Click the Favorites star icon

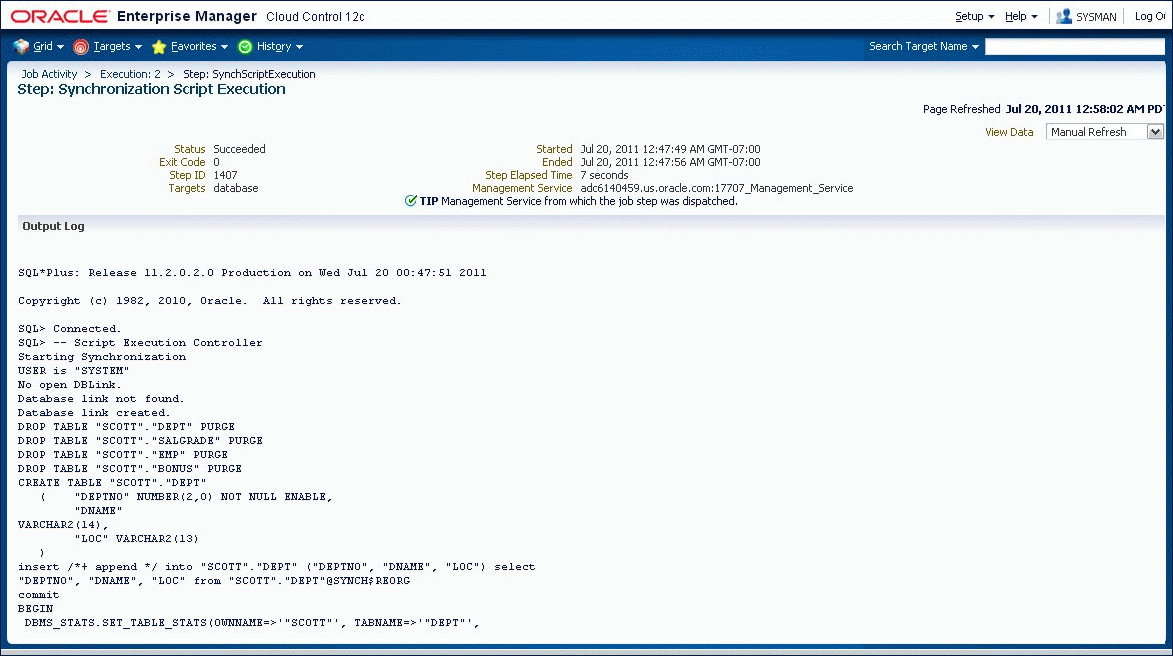pos(159,47)
